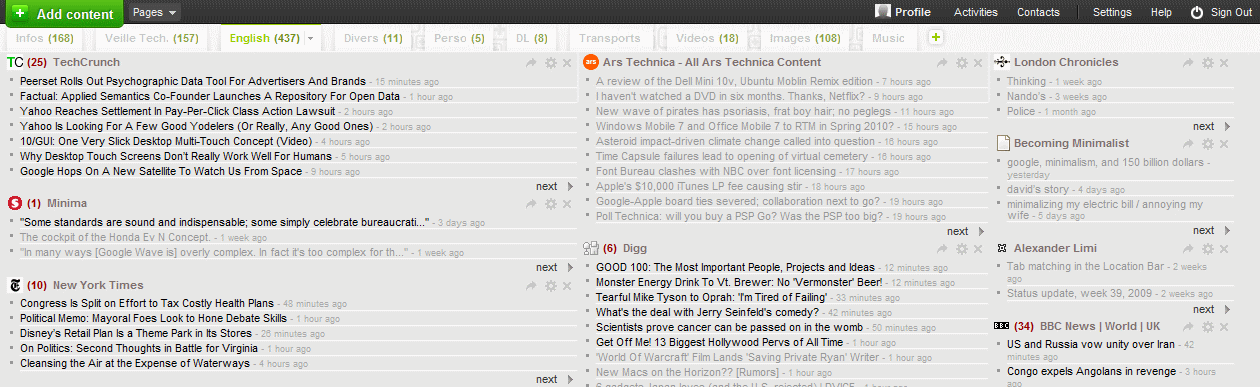Viewport: 1260px width, 387px height.
Task: Switch to the Transports tab
Action: (610, 38)
